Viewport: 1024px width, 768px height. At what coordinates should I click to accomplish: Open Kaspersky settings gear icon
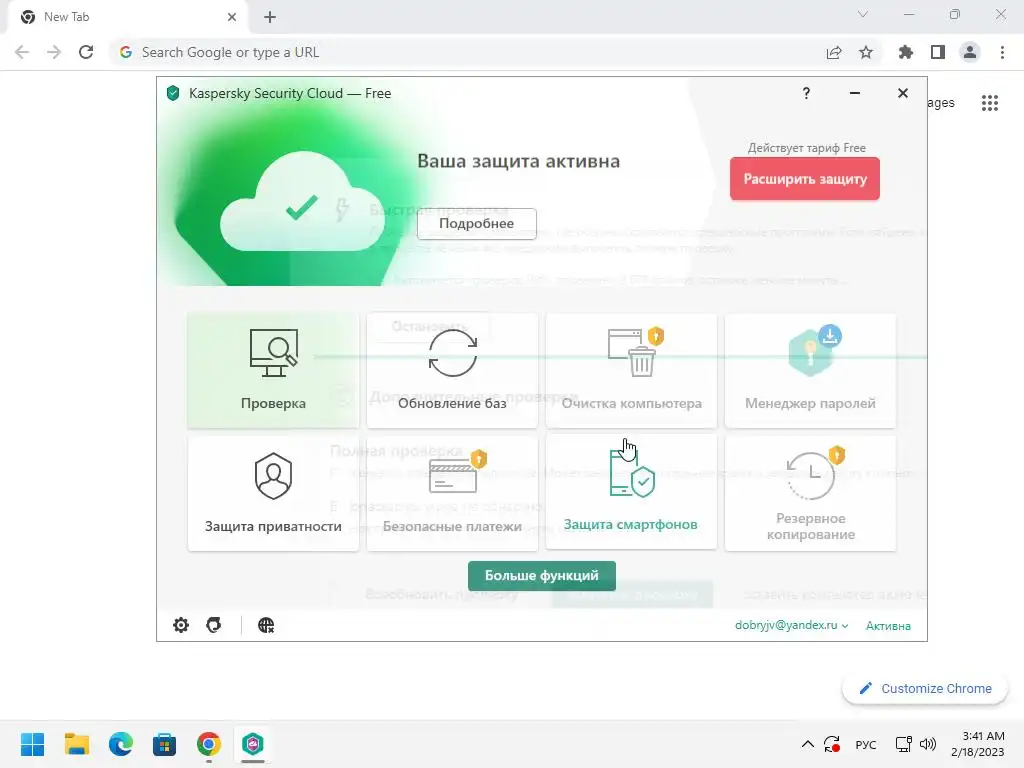(x=181, y=625)
